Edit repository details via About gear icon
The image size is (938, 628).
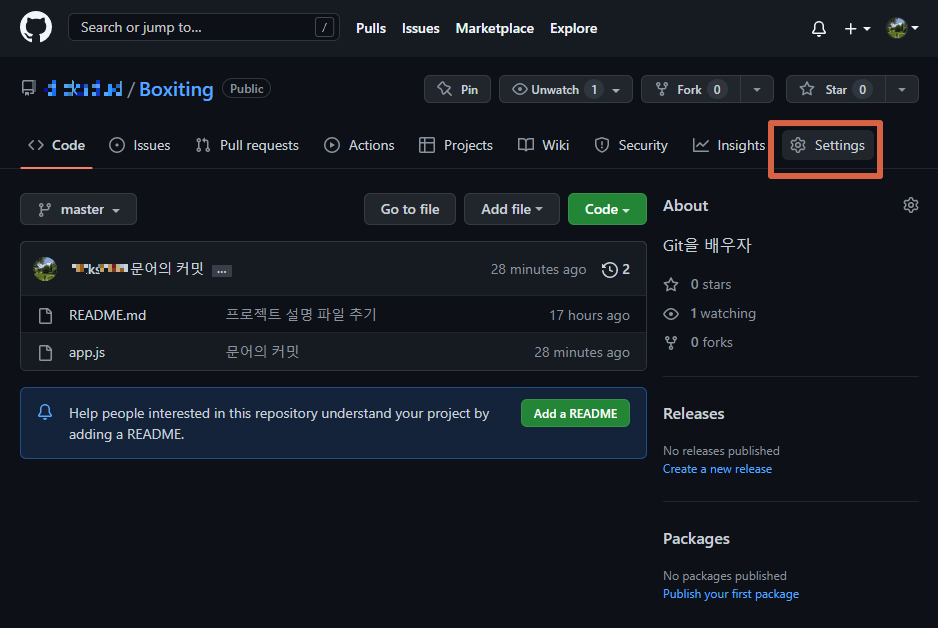pos(910,205)
